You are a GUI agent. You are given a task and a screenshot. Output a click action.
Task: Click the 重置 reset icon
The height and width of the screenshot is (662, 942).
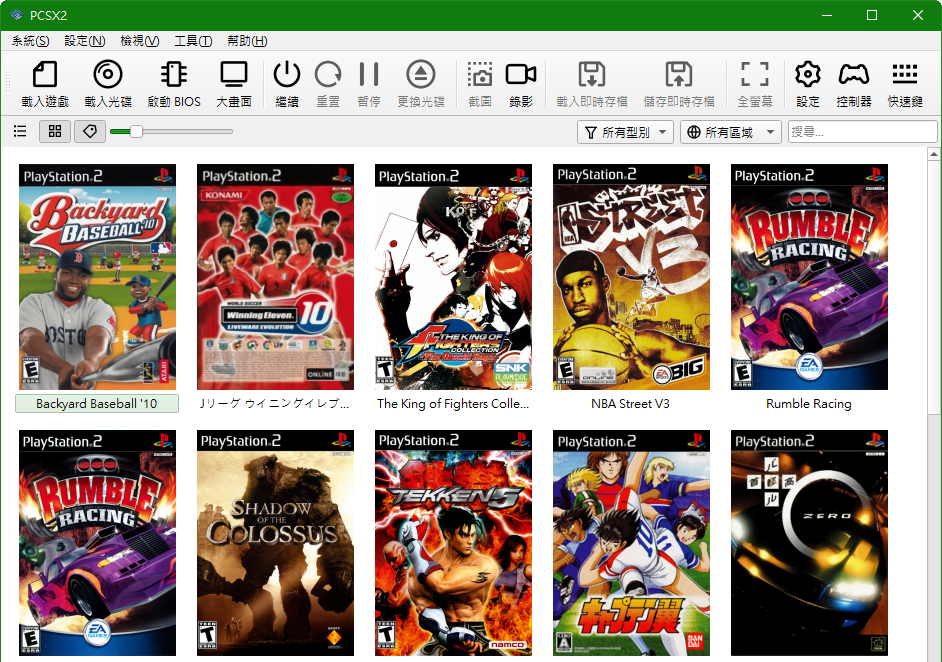[x=328, y=74]
